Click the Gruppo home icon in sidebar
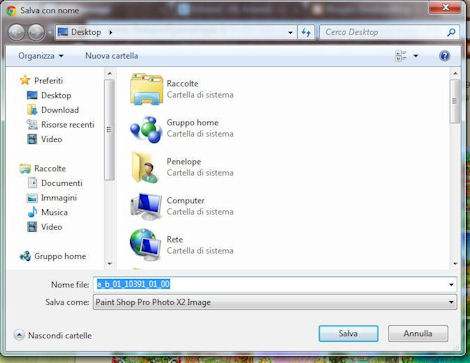470x363 pixels. pos(25,256)
